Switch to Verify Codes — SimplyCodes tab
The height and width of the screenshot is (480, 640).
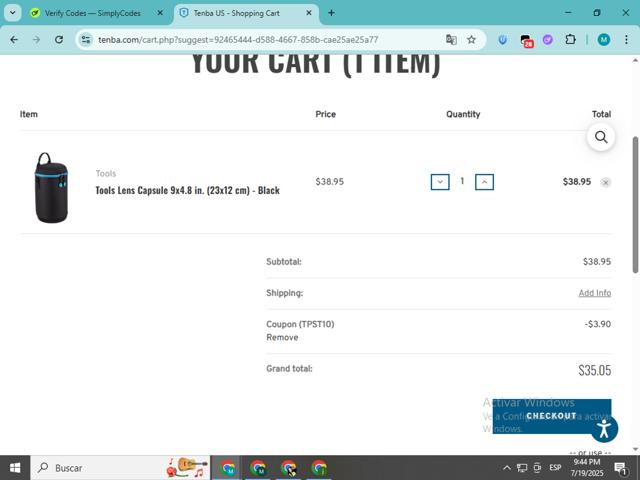click(92, 13)
